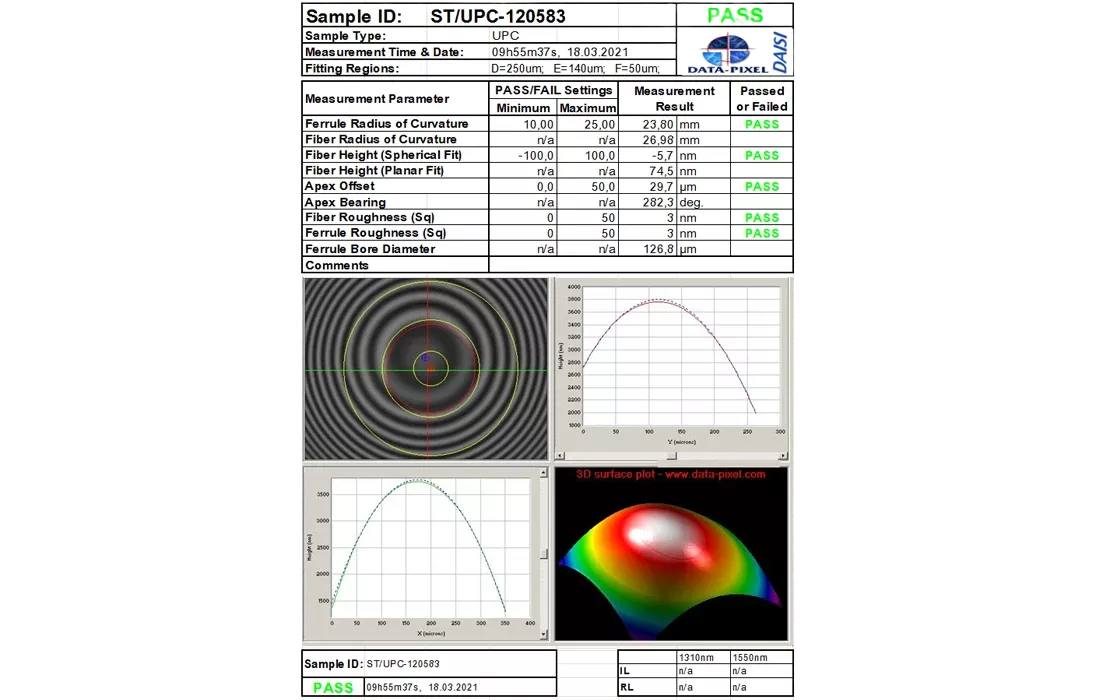Click the left arrow of the Y-profile scrollbar
Screen dimensions: 1096x700
(560, 455)
